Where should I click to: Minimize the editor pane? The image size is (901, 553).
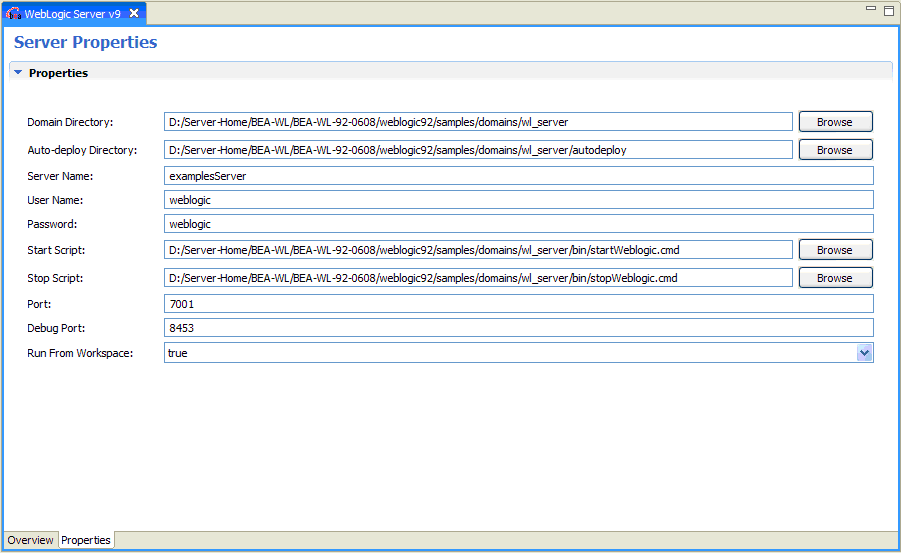click(871, 9)
